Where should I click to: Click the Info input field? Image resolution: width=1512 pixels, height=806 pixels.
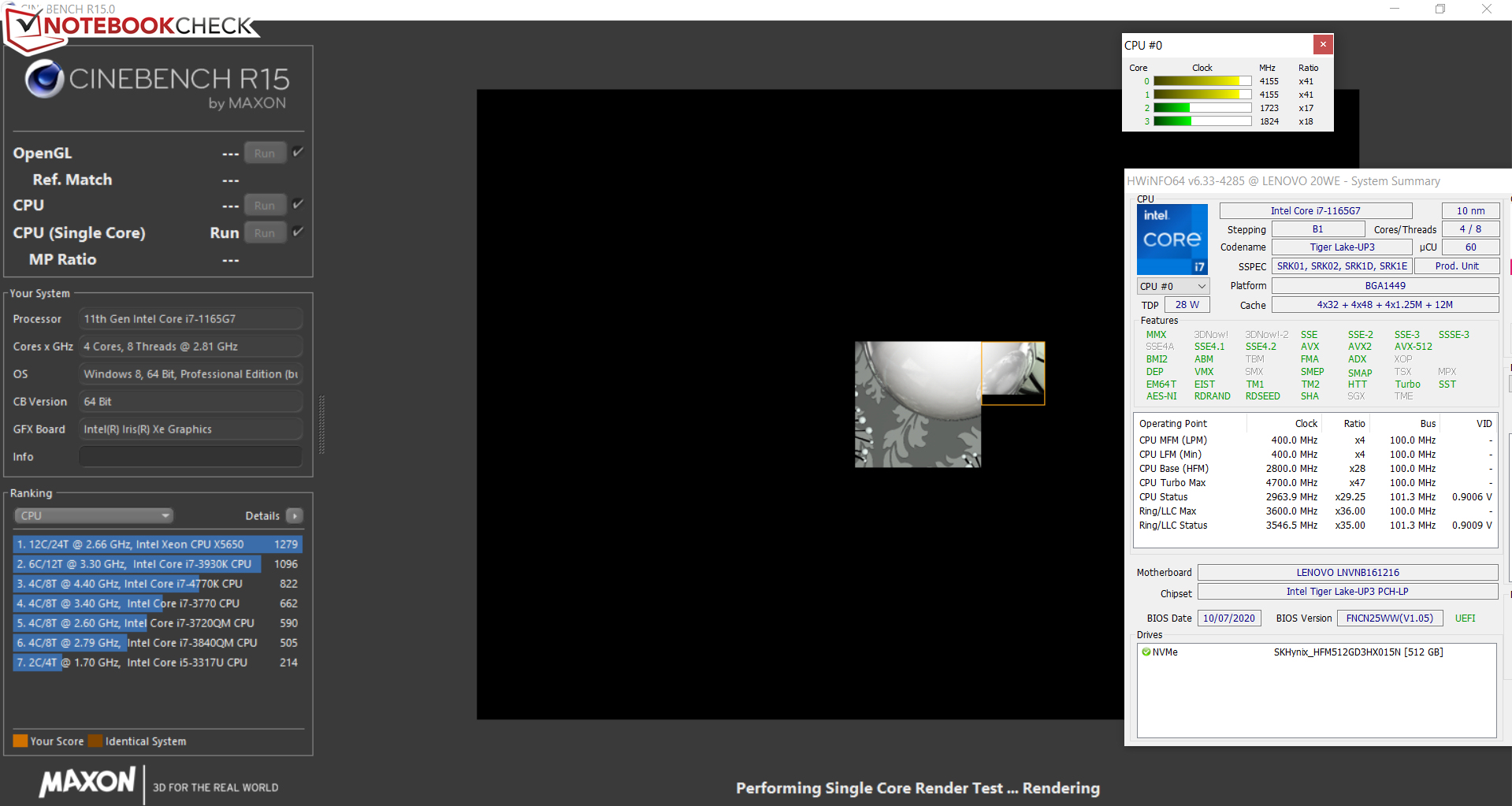click(191, 457)
